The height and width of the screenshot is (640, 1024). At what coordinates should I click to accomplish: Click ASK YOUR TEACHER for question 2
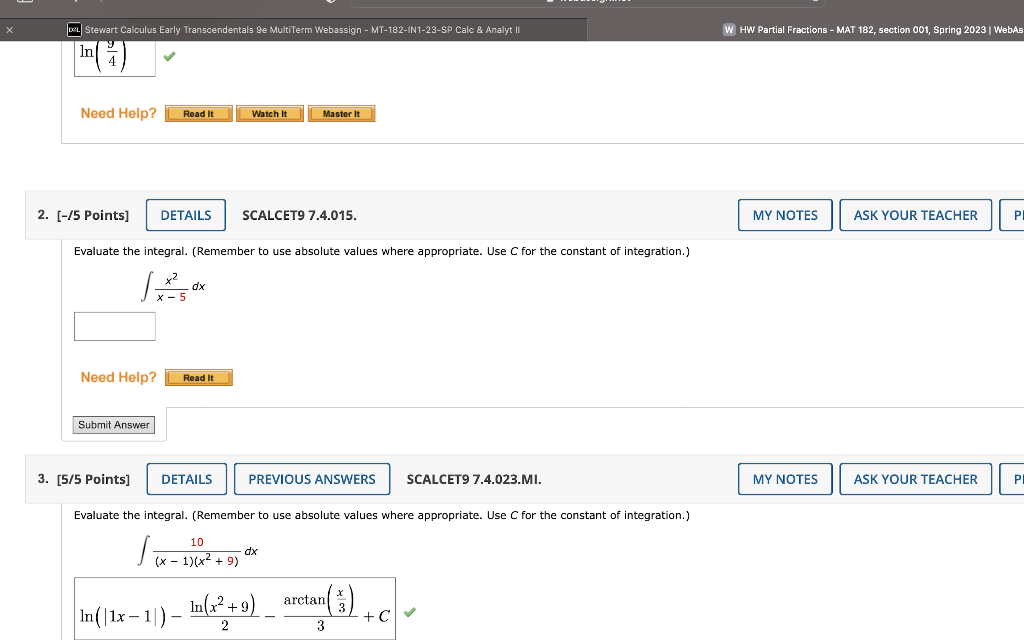915,214
